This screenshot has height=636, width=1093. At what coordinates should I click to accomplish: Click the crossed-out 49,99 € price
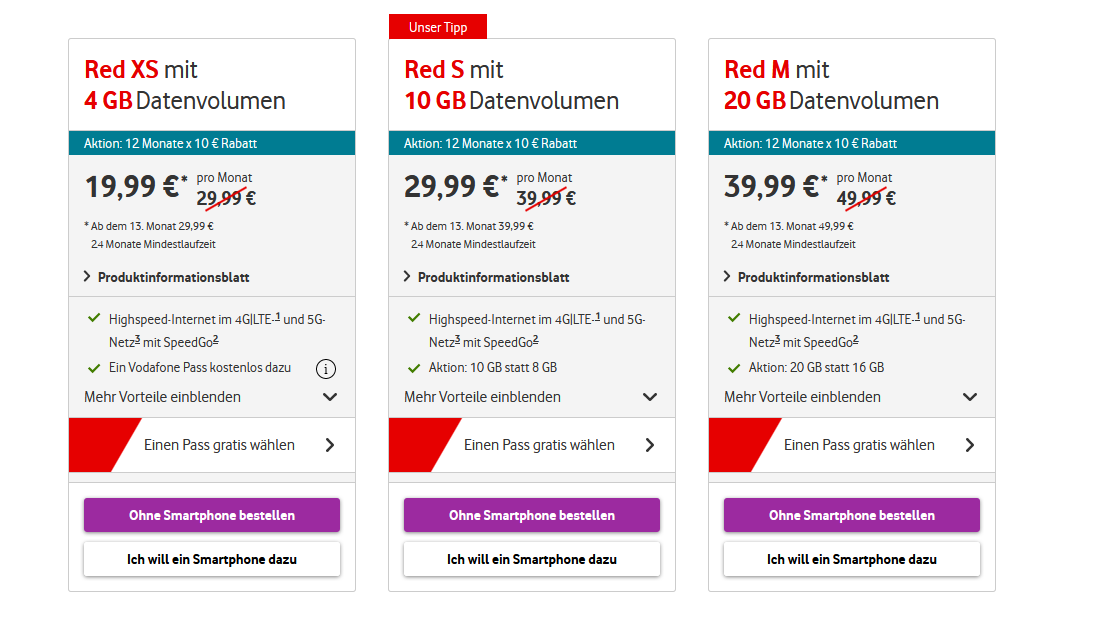pos(866,198)
